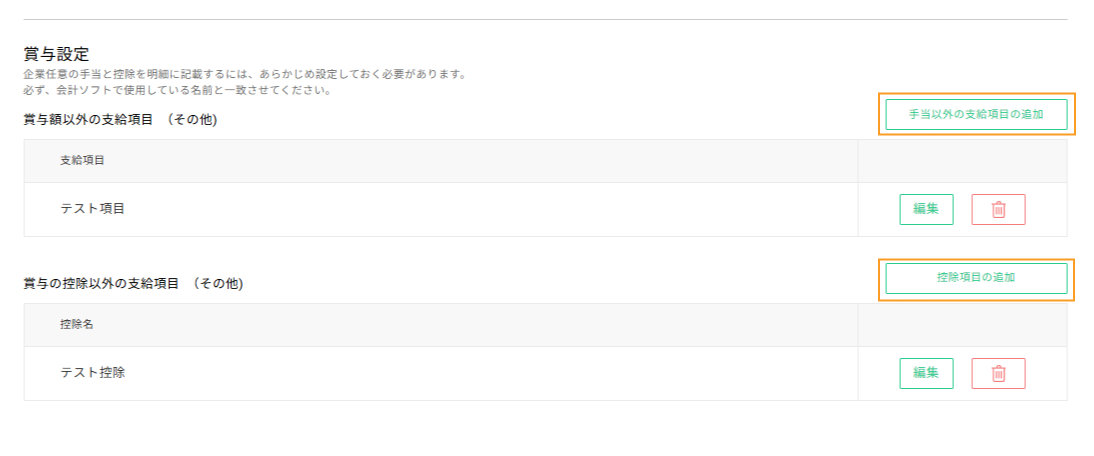This screenshot has width=1094, height=456.
Task: Click the 賞与設定 section heading
Action: (x=56, y=54)
